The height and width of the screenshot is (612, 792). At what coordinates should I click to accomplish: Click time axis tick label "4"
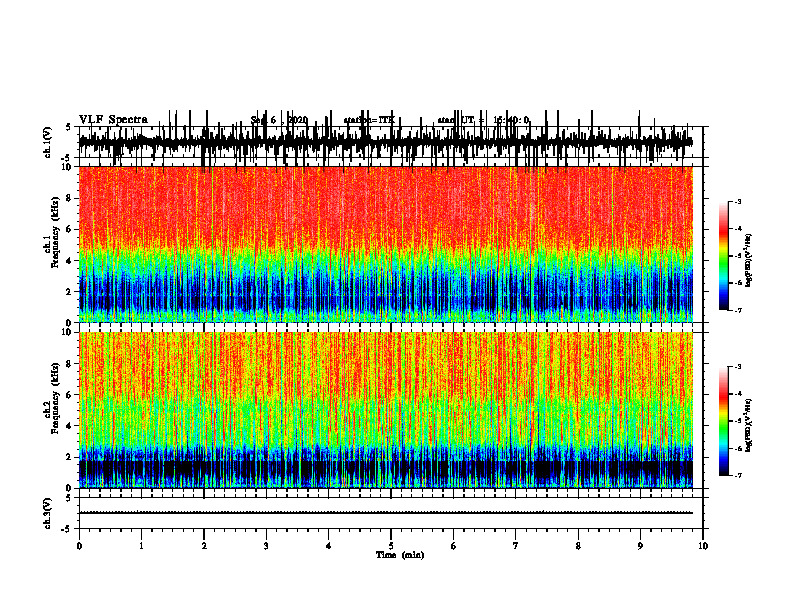coord(328,546)
